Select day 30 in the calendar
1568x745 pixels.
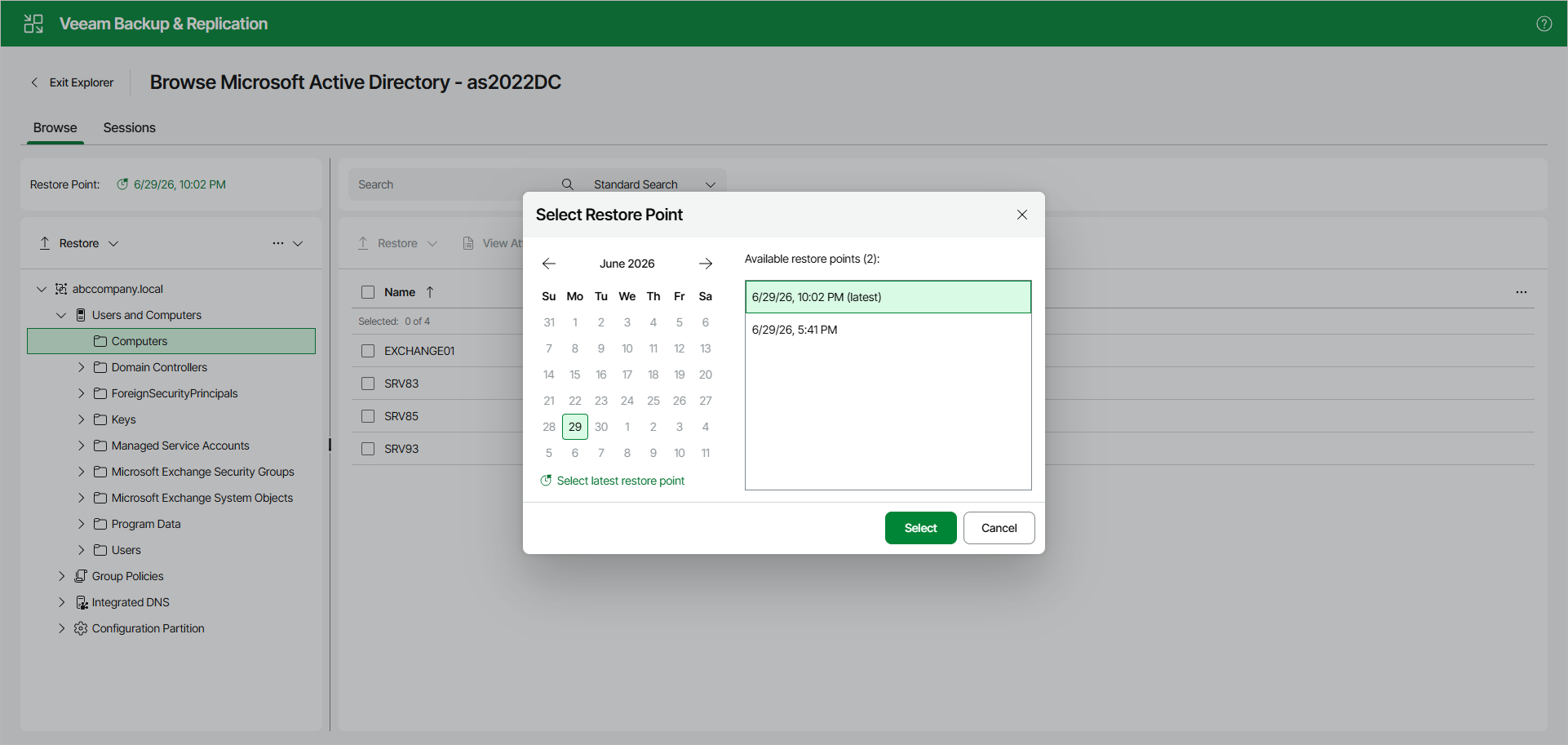click(x=601, y=427)
